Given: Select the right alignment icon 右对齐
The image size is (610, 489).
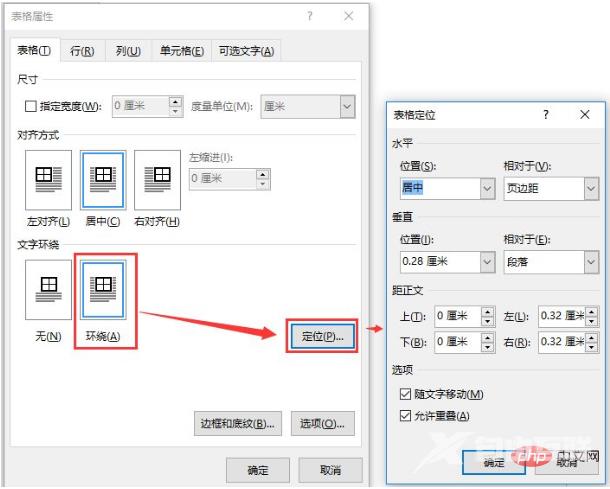Looking at the screenshot, I should [x=157, y=181].
